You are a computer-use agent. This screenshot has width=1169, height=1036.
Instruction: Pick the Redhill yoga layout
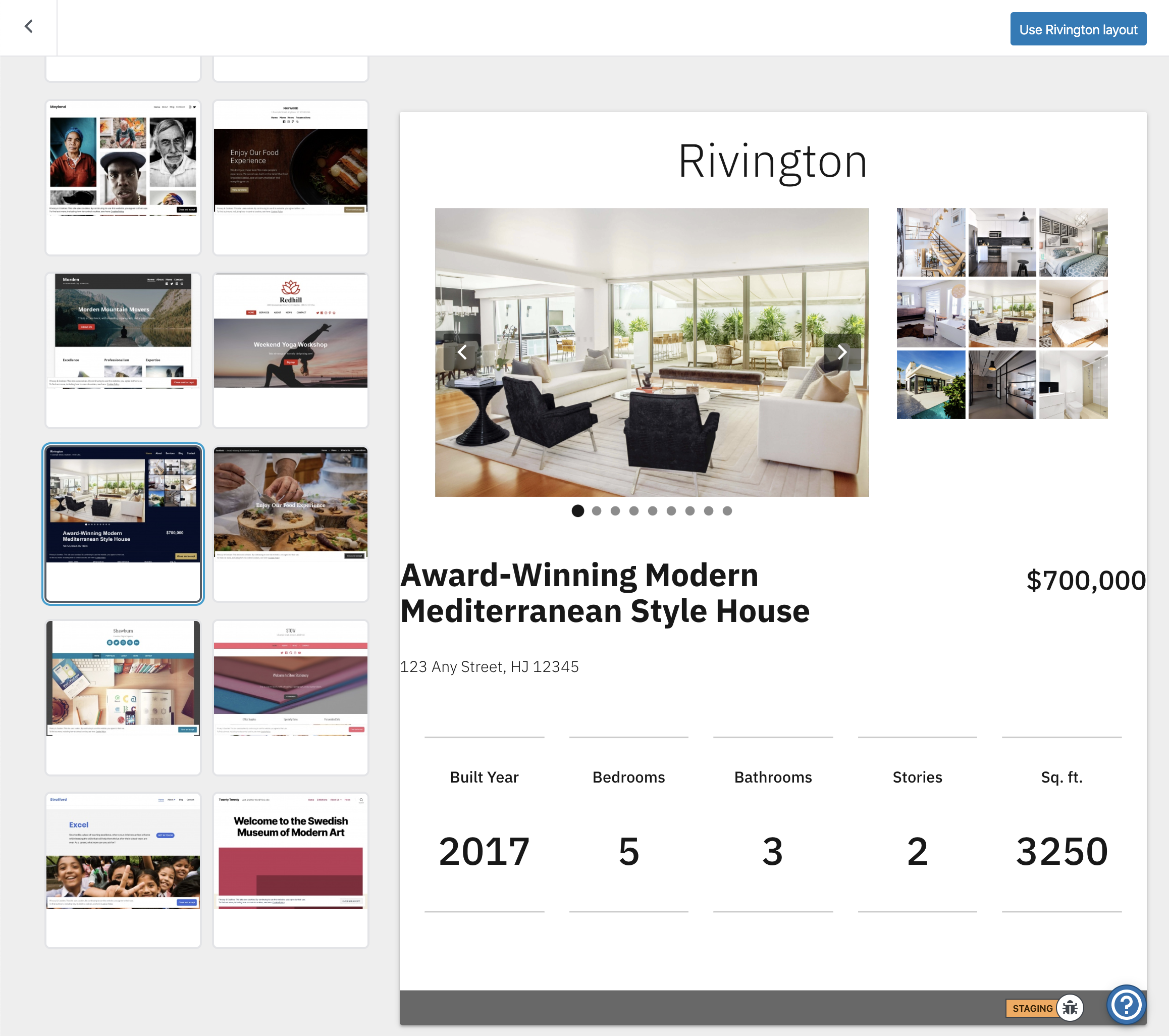(x=291, y=349)
